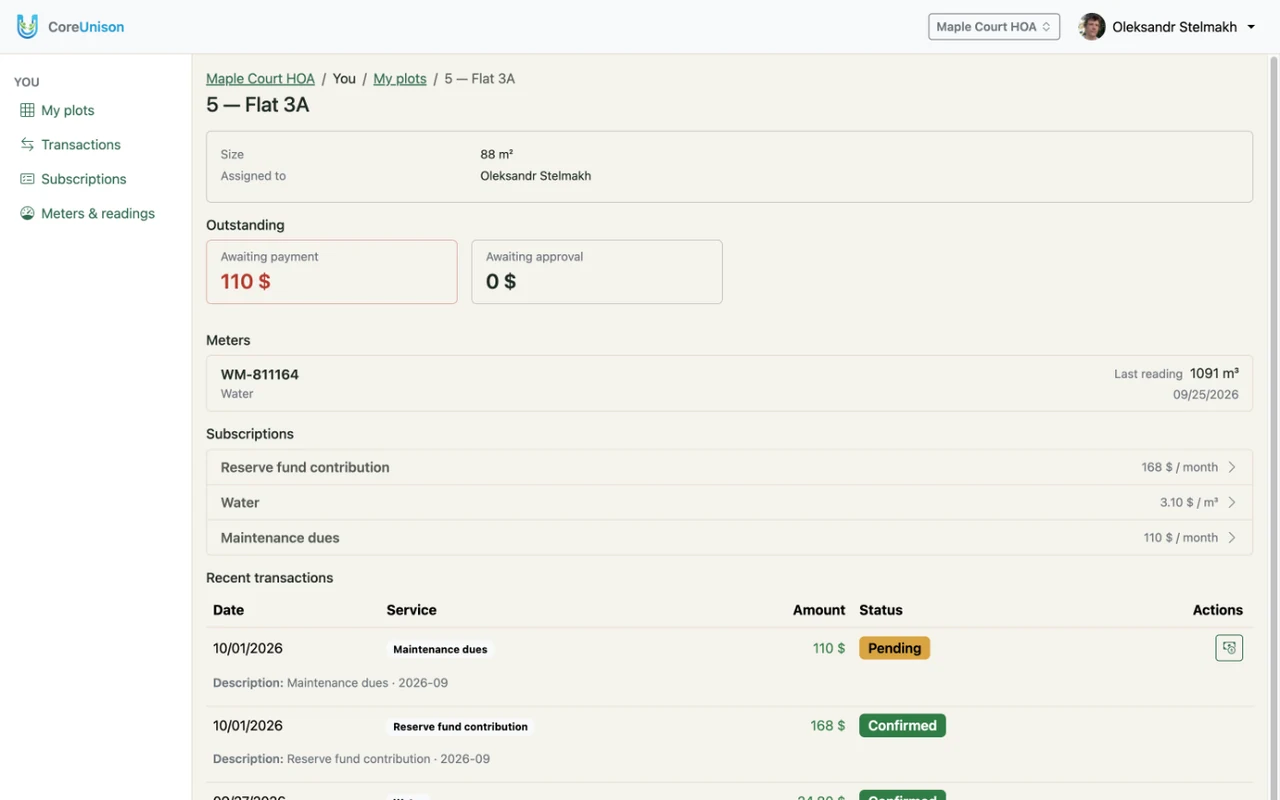This screenshot has height=800, width=1280.
Task: Click the Subscriptions list icon in sidebar
Action: tap(27, 179)
